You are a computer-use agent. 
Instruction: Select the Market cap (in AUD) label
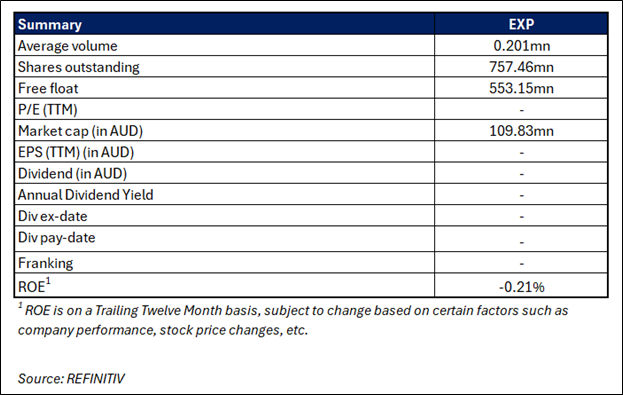(x=80, y=131)
